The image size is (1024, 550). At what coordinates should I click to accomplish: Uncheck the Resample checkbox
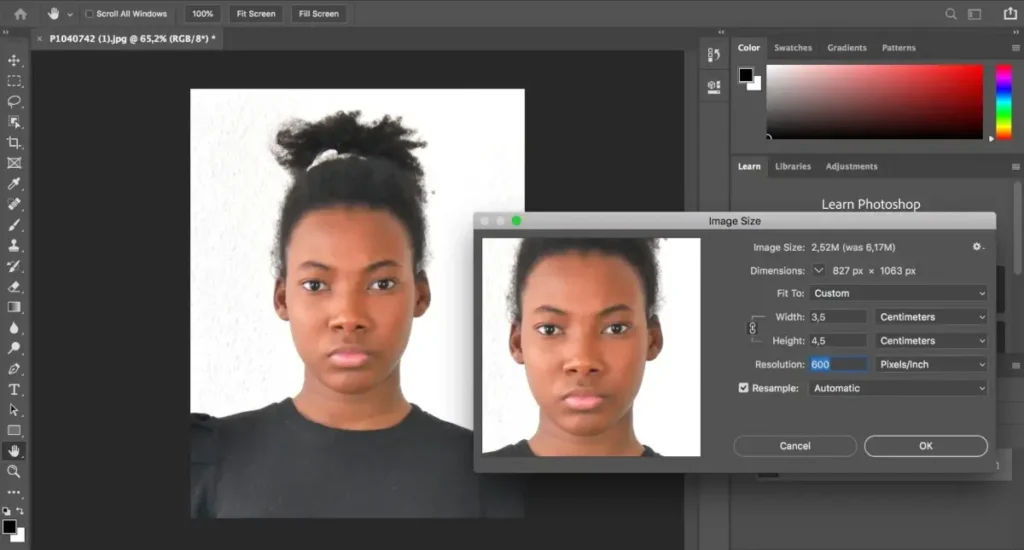743,388
